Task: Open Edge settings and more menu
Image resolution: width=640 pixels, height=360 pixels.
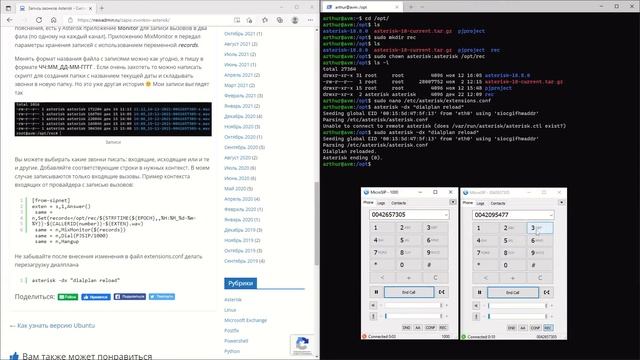Action: [x=311, y=20]
